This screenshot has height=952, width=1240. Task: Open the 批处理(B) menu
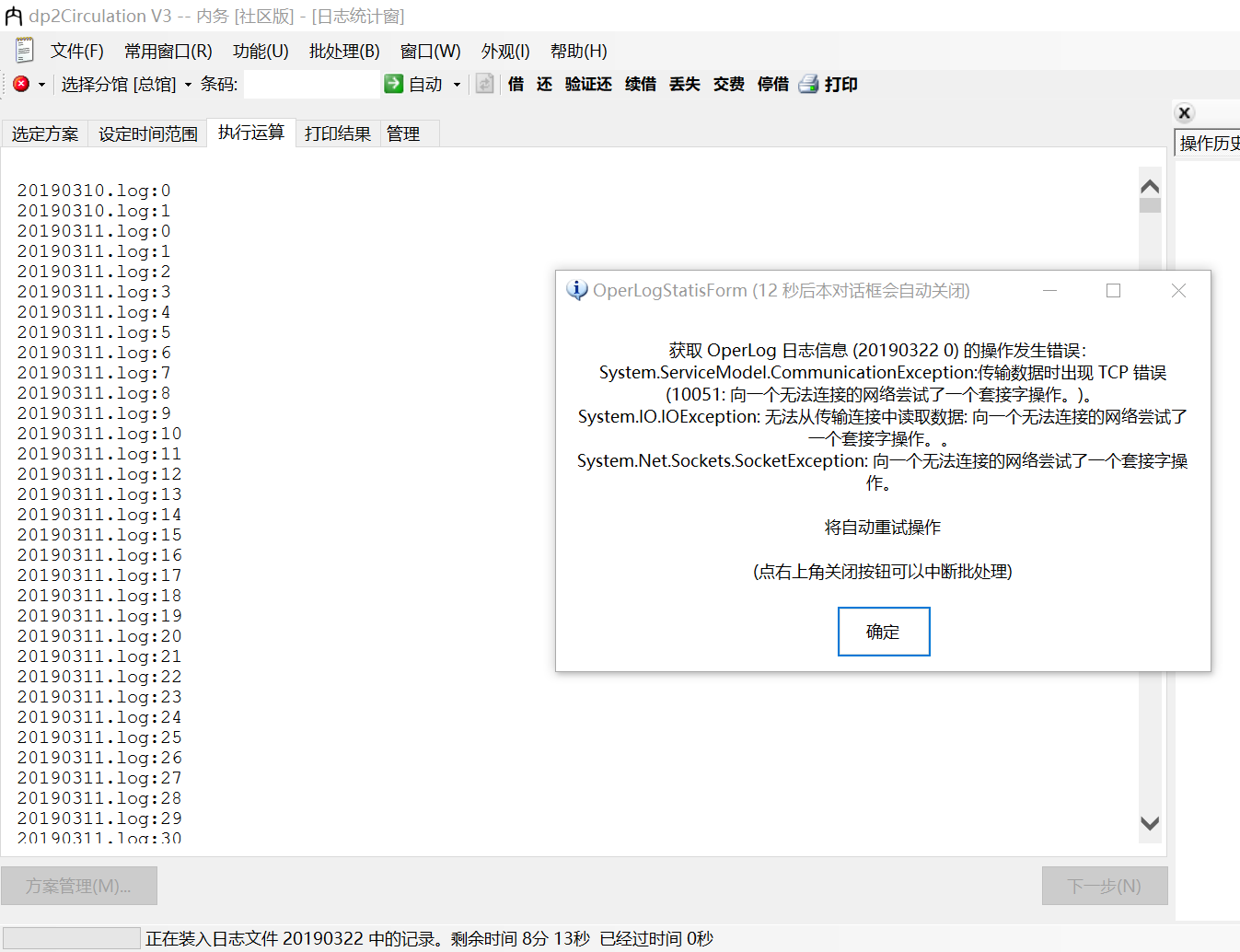click(x=344, y=51)
